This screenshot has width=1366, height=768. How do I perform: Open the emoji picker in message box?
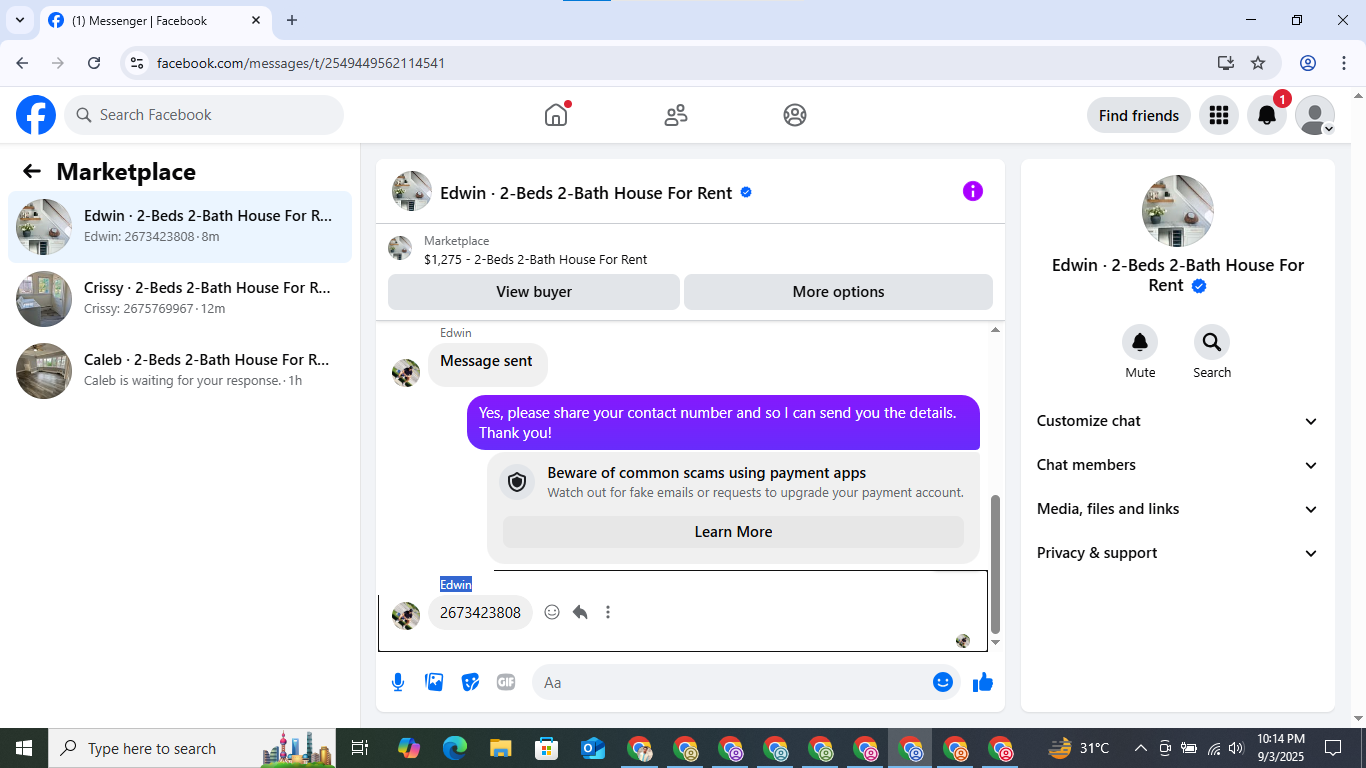[x=943, y=682]
